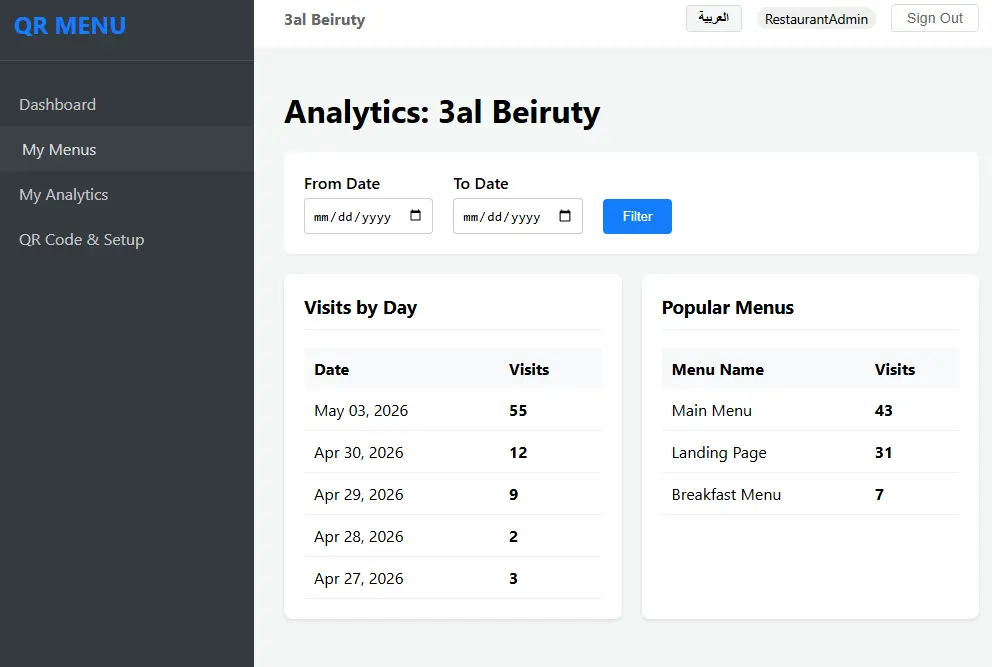Select the Breakfast Menu row name

(726, 494)
